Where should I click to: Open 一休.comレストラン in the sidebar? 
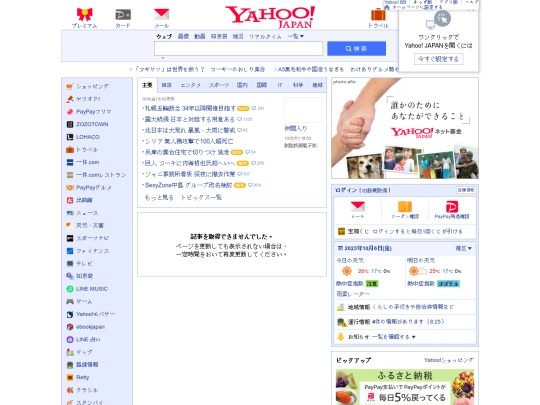[101, 175]
